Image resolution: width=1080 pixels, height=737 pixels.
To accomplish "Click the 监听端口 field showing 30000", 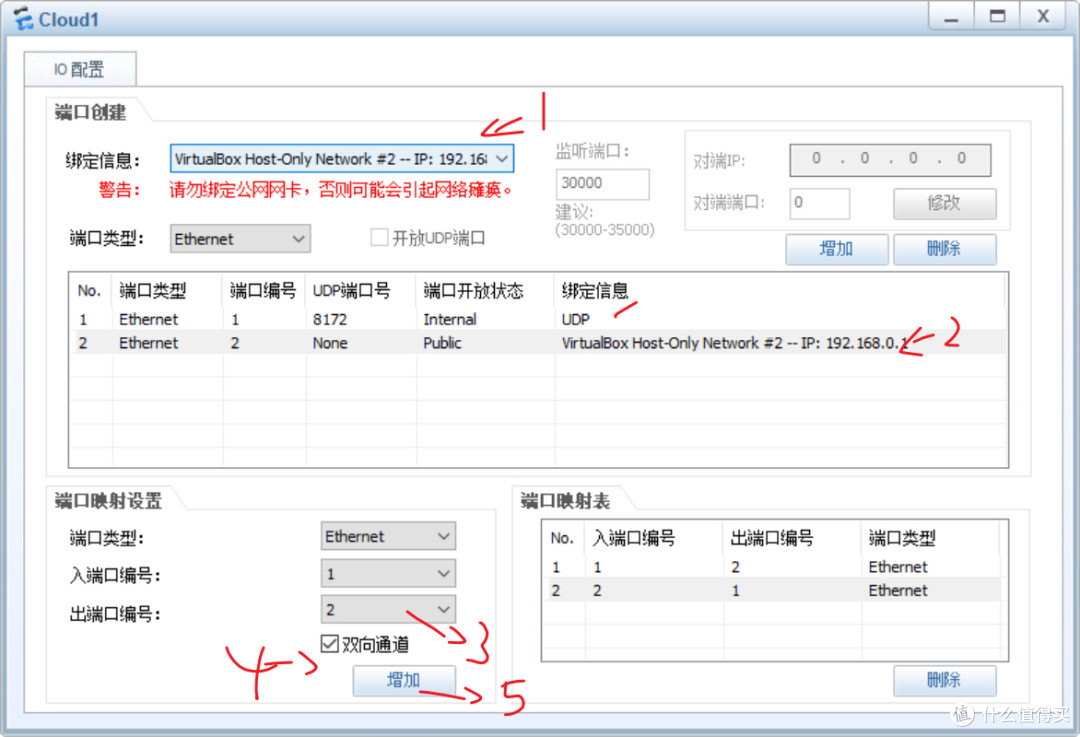I will pos(602,183).
